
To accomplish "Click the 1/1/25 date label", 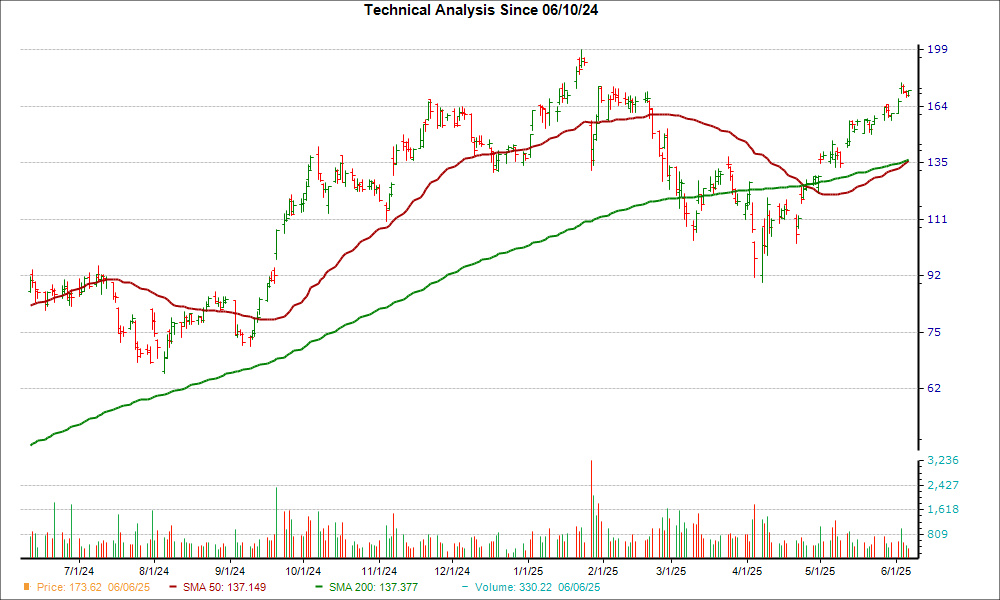I will (x=528, y=571).
